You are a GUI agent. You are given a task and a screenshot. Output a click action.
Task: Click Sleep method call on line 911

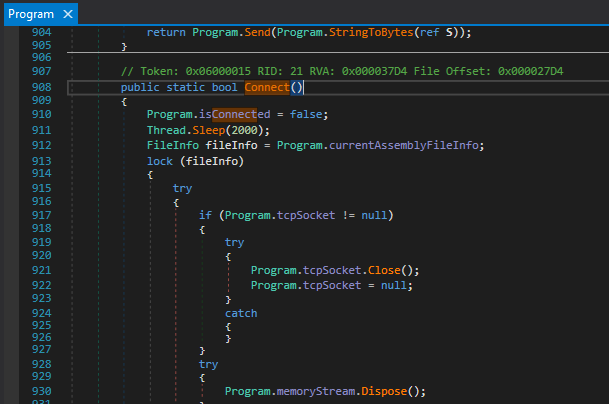coord(209,130)
